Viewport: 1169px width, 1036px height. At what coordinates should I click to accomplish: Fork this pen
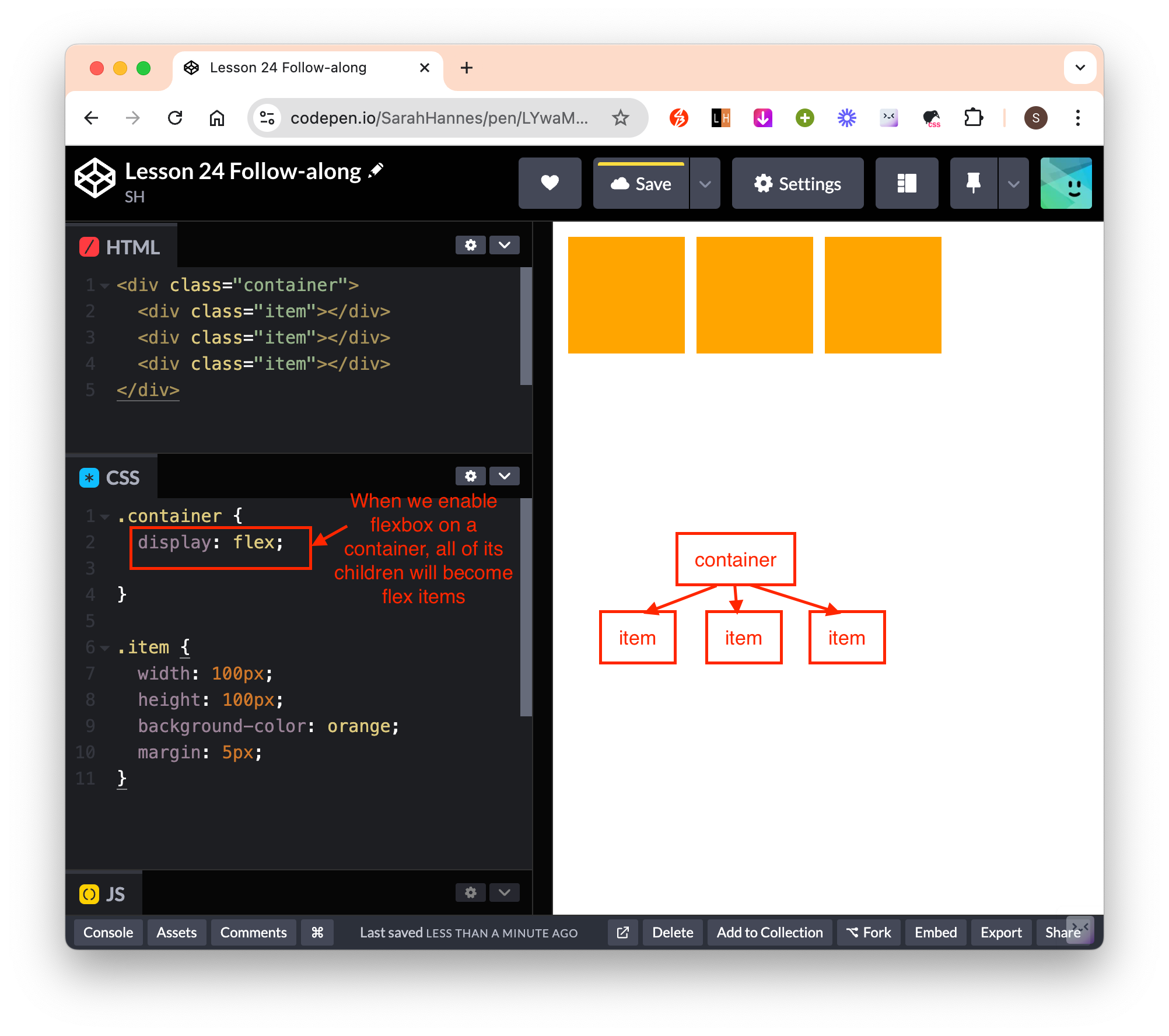point(869,932)
